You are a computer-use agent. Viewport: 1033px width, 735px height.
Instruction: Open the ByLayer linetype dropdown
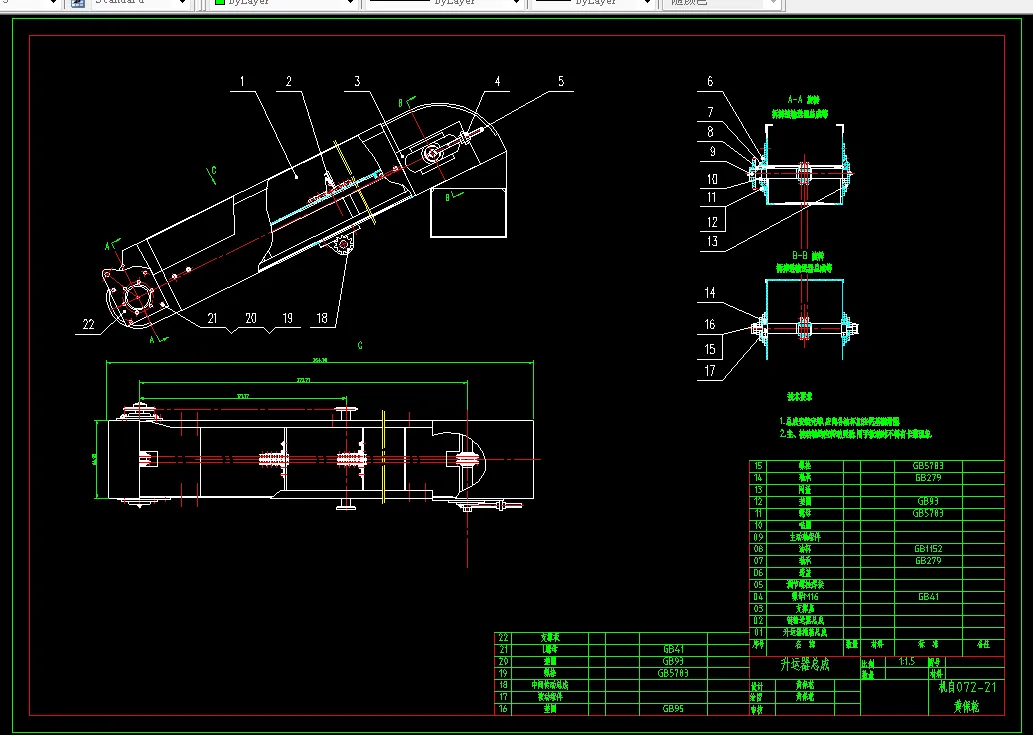tap(516, 3)
